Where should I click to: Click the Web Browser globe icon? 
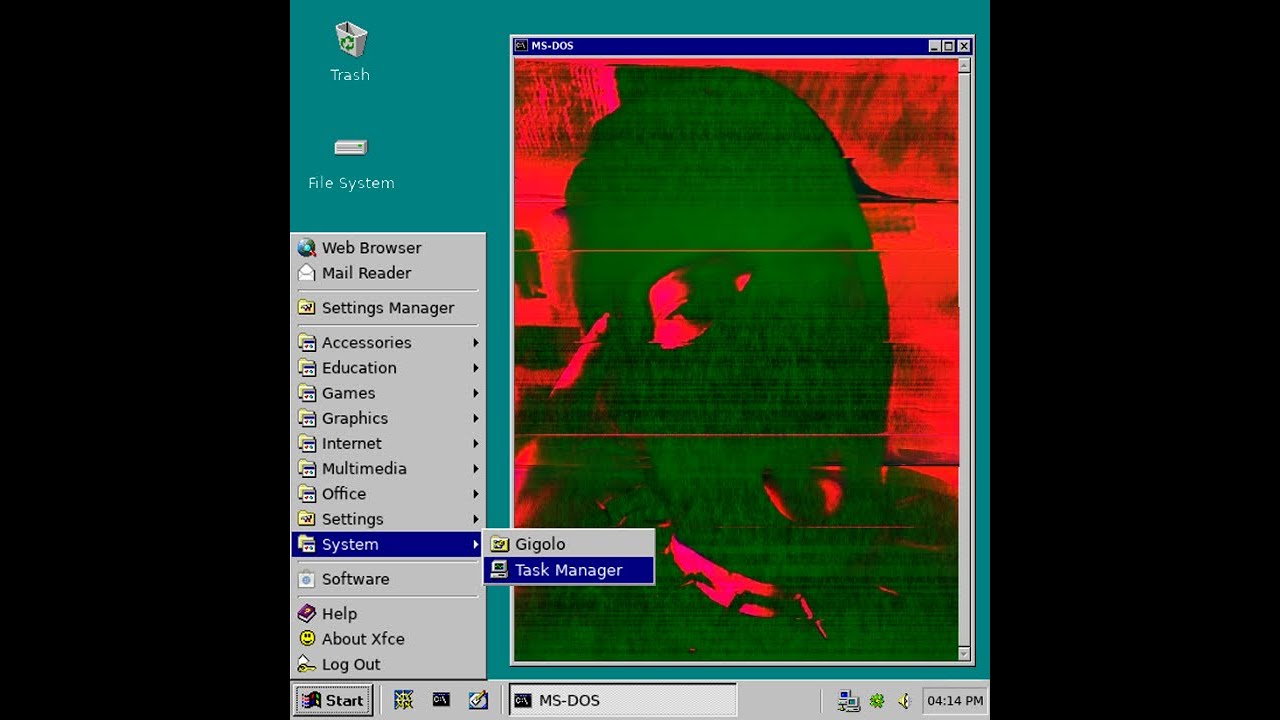coord(307,247)
